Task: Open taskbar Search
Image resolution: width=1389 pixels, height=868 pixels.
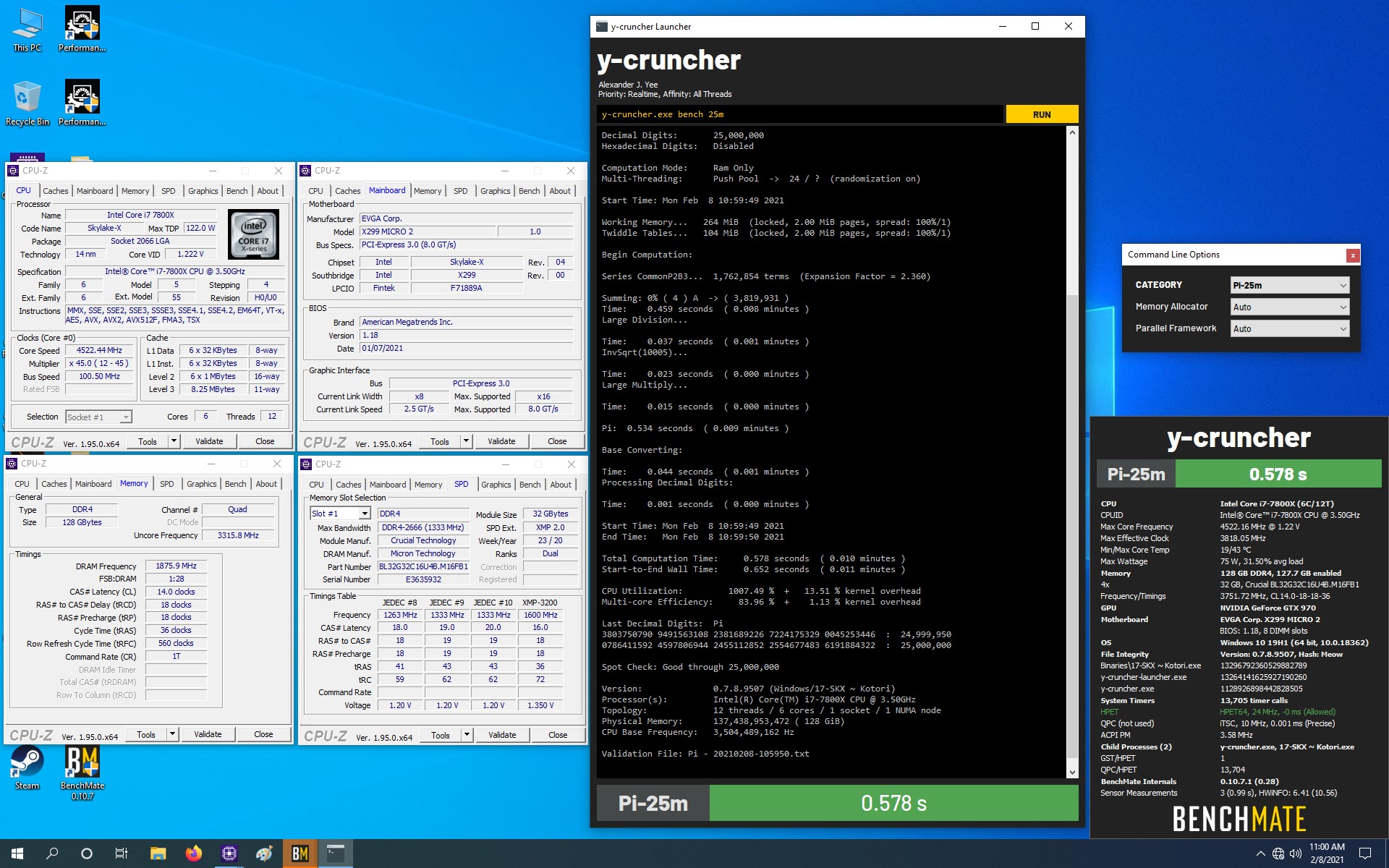Action: [52, 854]
